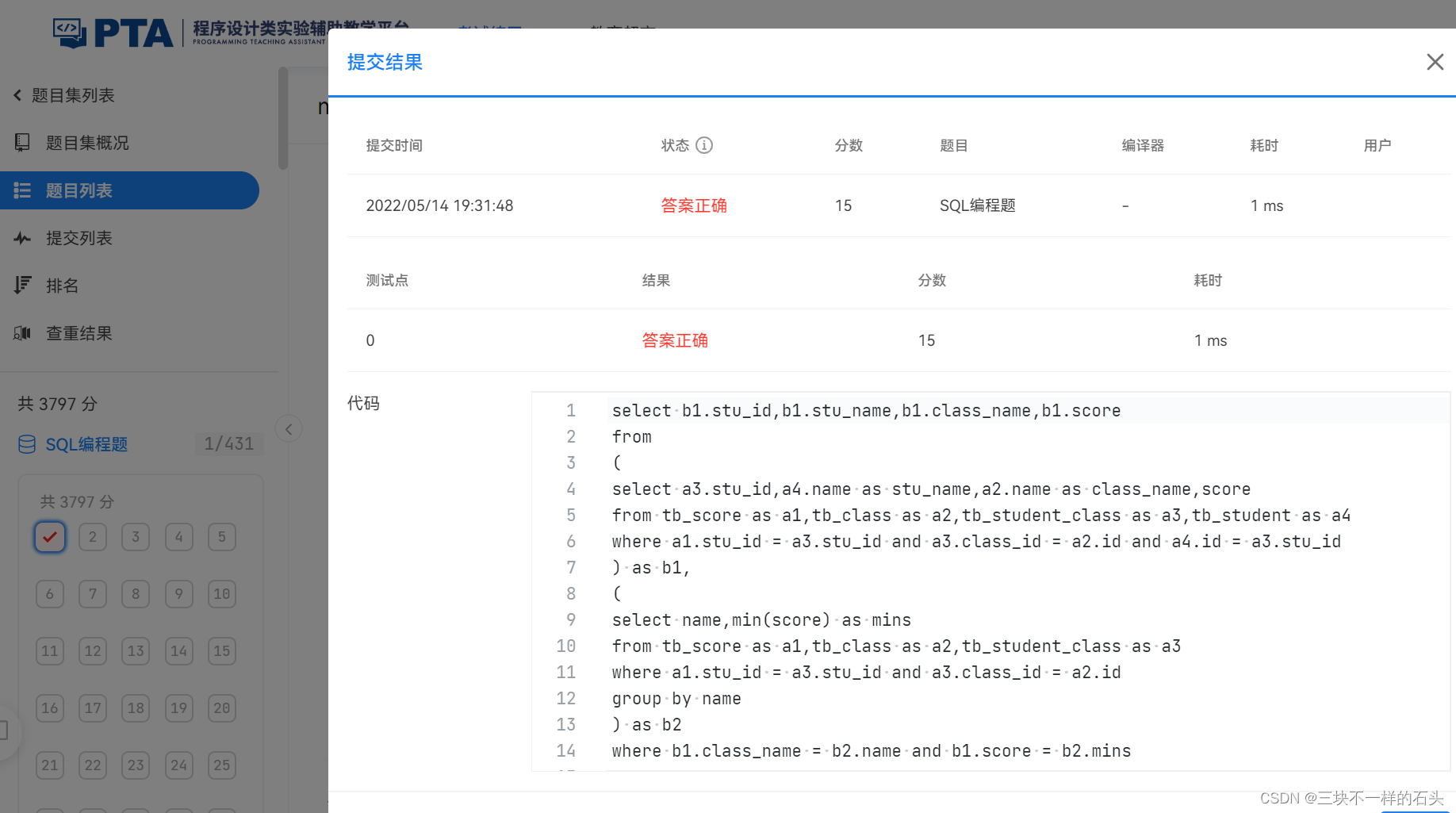
Task: Click the 排名 ranking icon
Action: [22, 285]
